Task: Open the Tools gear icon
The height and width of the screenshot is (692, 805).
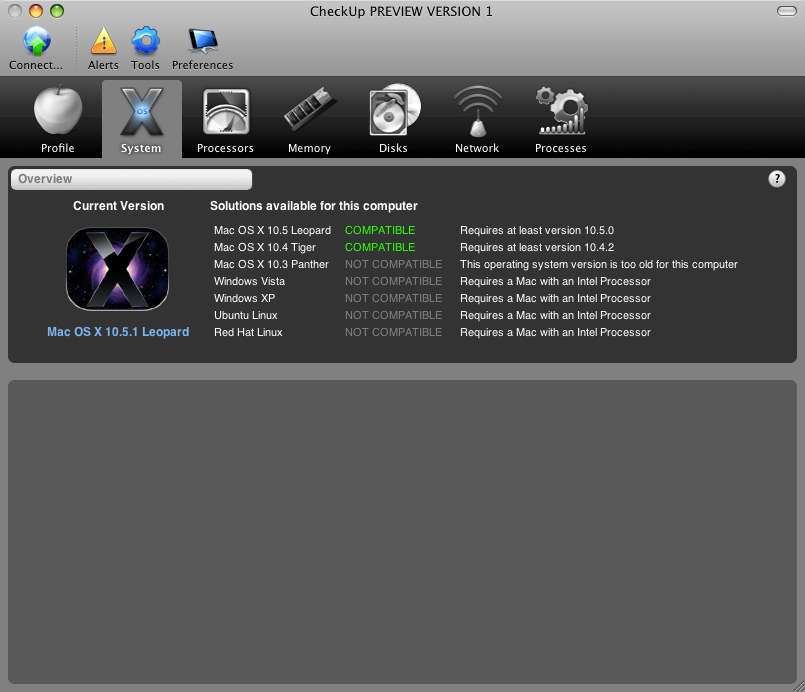Action: point(145,41)
